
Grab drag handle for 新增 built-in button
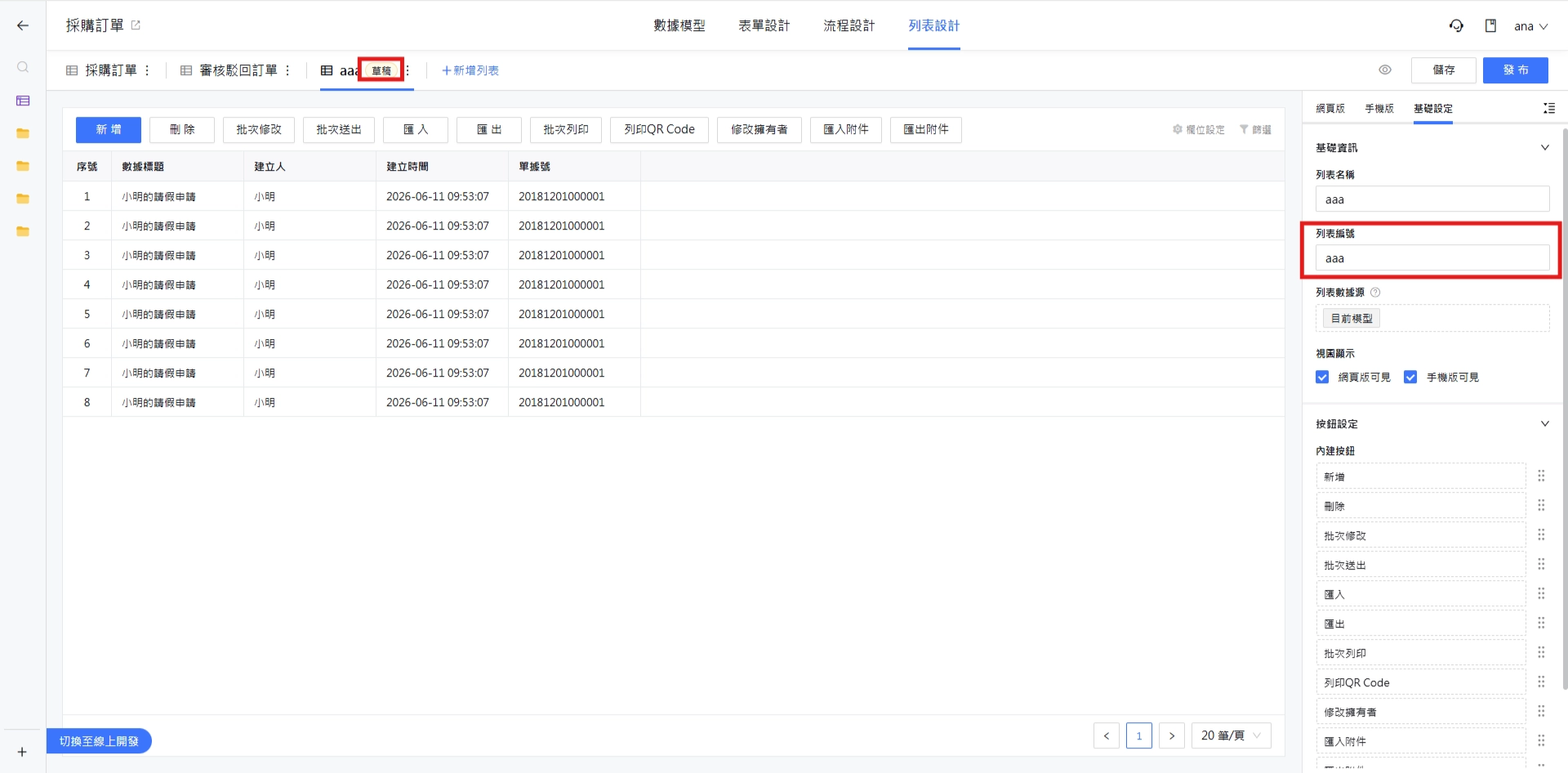point(1541,476)
